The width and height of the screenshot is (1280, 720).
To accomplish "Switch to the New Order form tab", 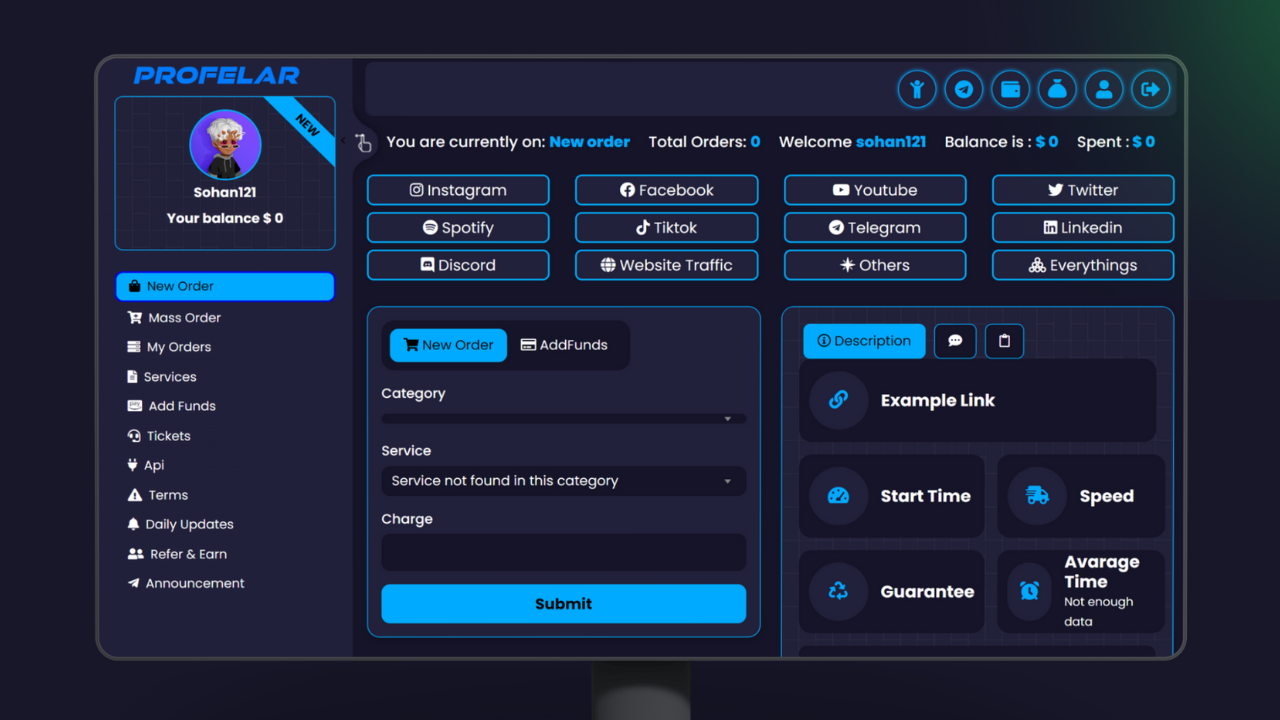I will click(x=448, y=345).
